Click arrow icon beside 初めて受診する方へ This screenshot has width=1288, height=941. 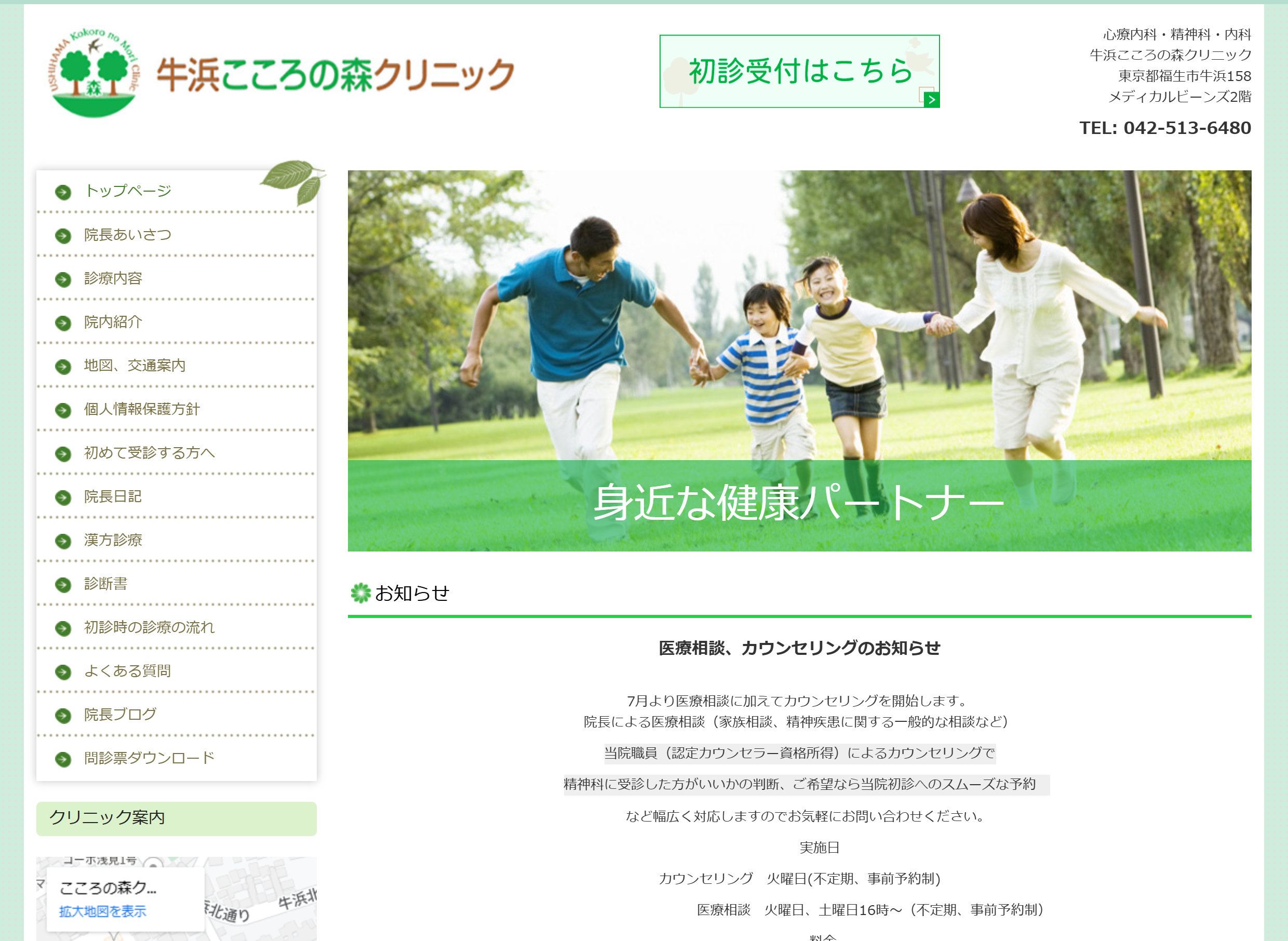coord(63,454)
